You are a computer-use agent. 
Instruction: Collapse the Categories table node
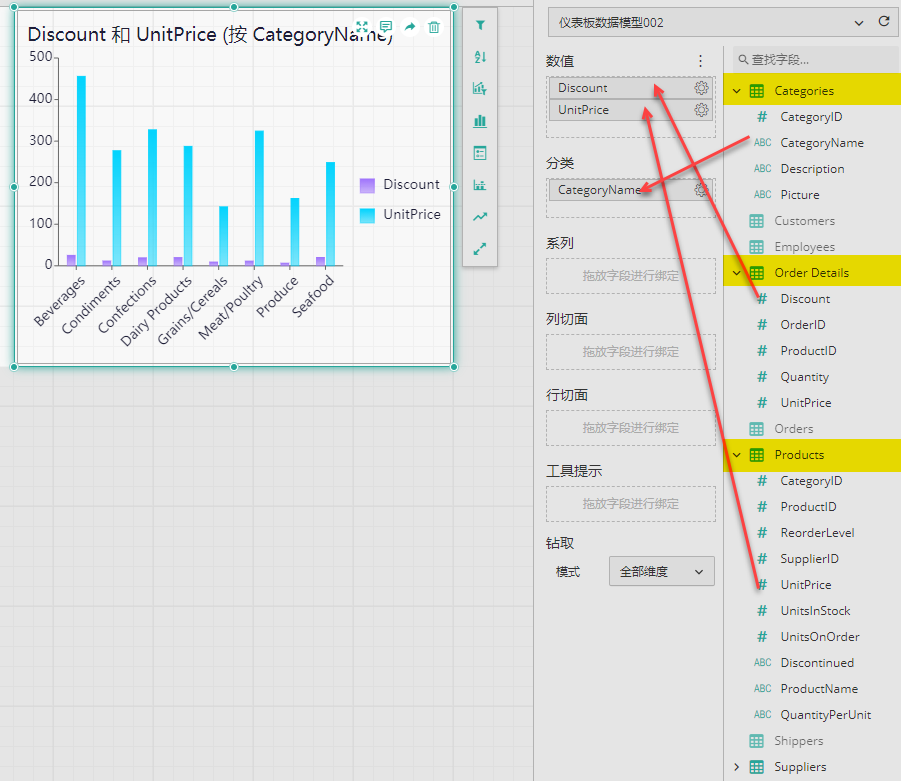pyautogui.click(x=737, y=91)
